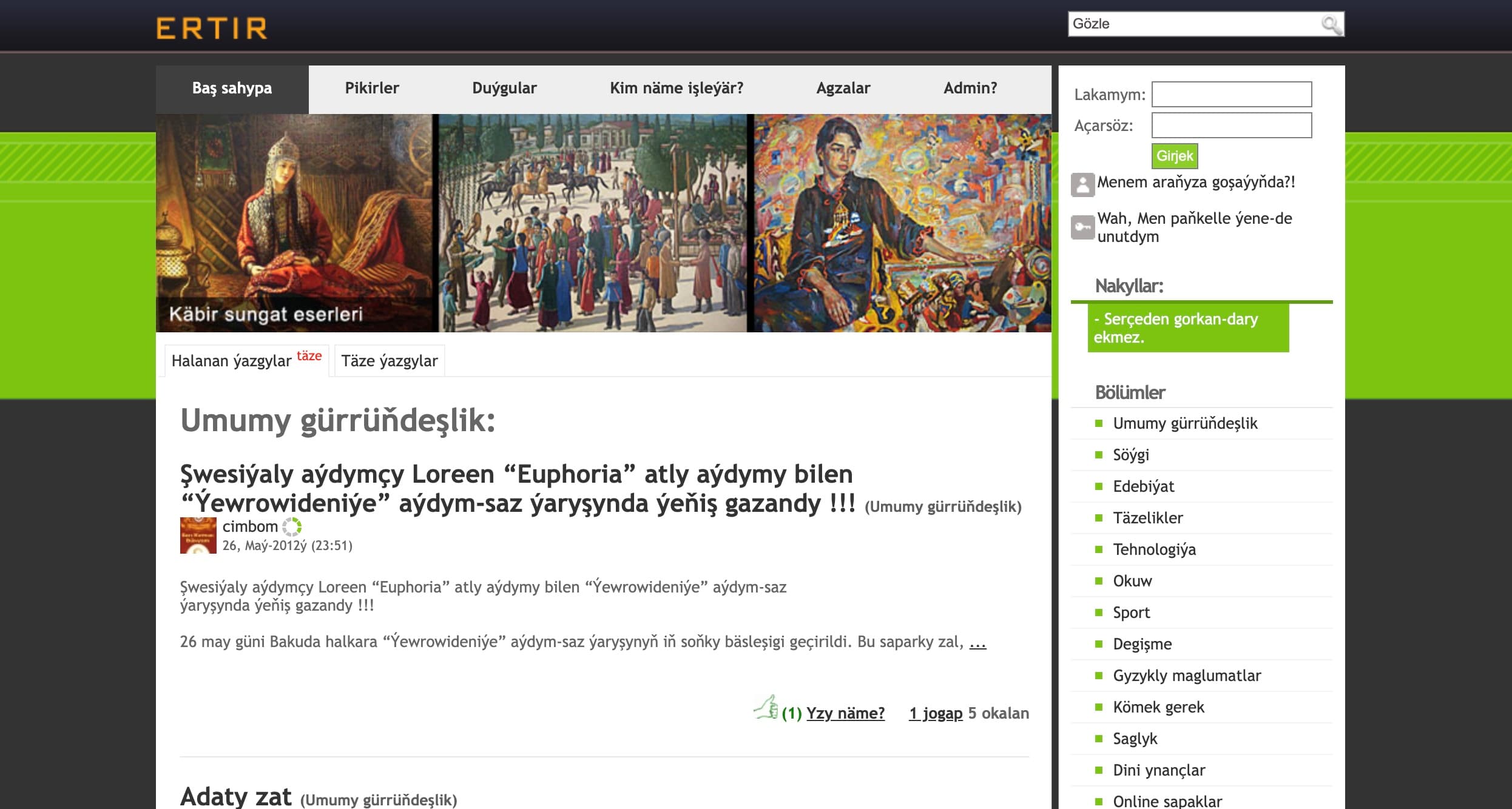
Task: Switch to Täze ýazgylar tab
Action: (390, 361)
